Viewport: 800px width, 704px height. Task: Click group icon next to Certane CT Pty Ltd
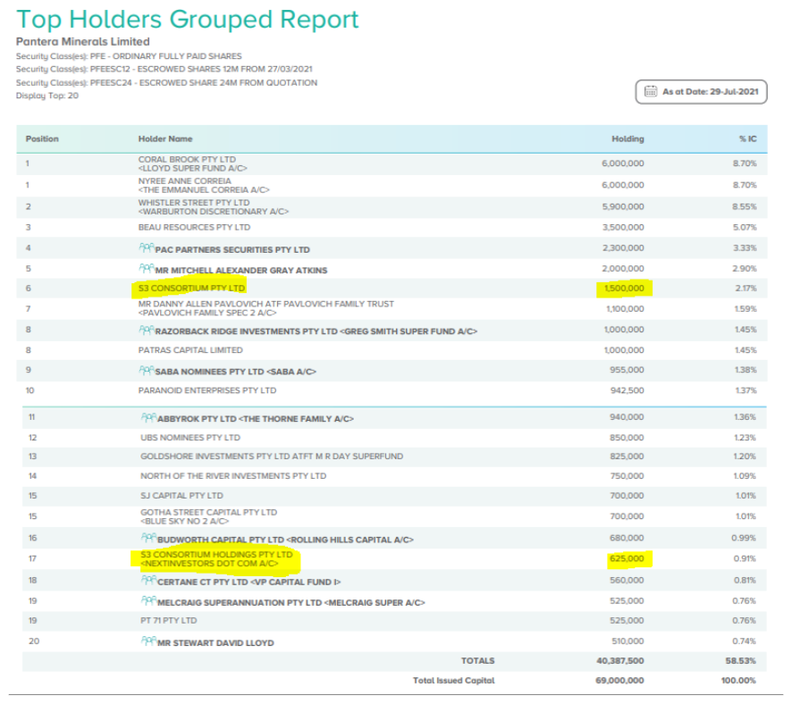click(x=148, y=580)
